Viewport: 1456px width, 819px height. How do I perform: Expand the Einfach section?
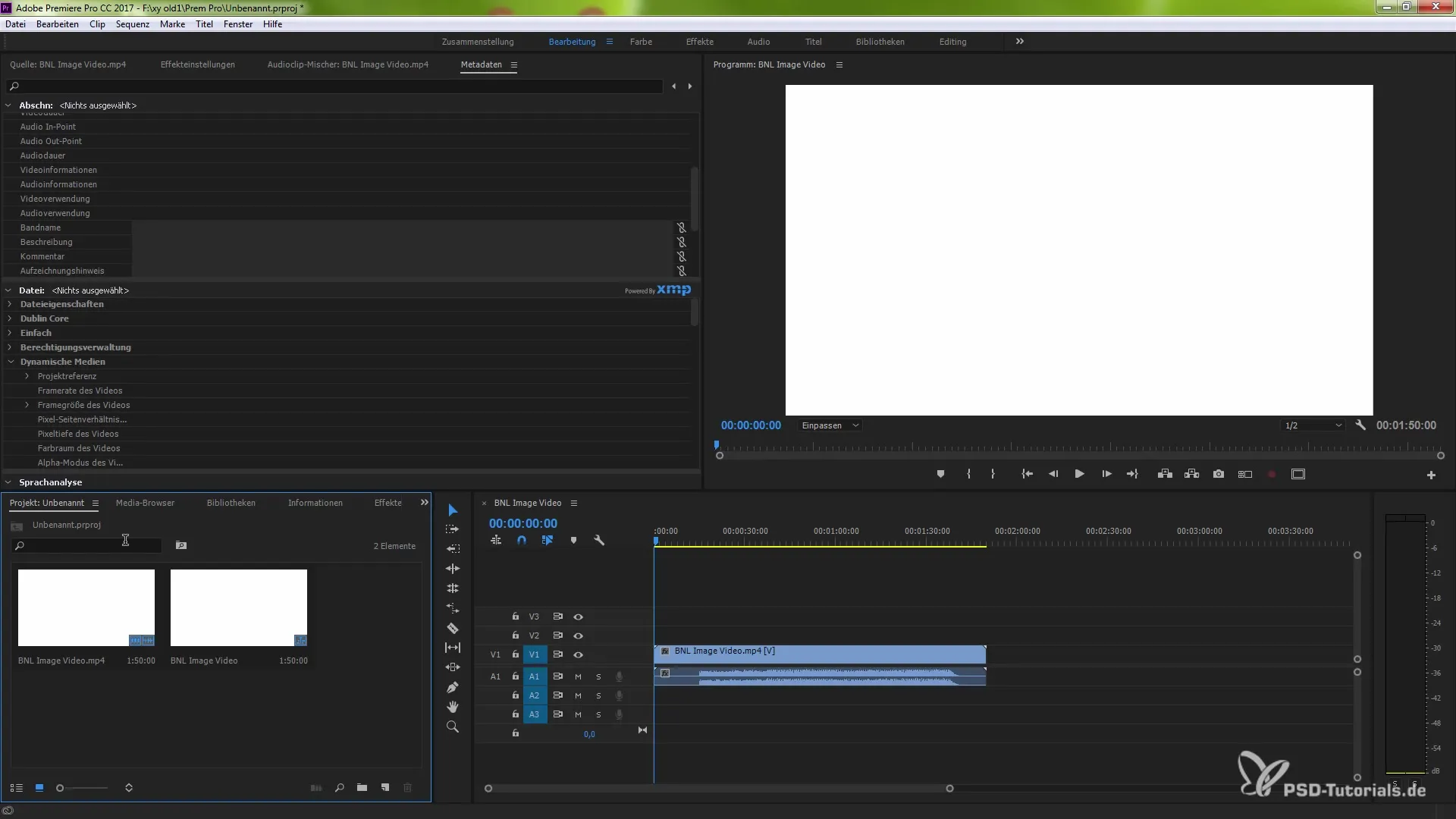click(10, 333)
